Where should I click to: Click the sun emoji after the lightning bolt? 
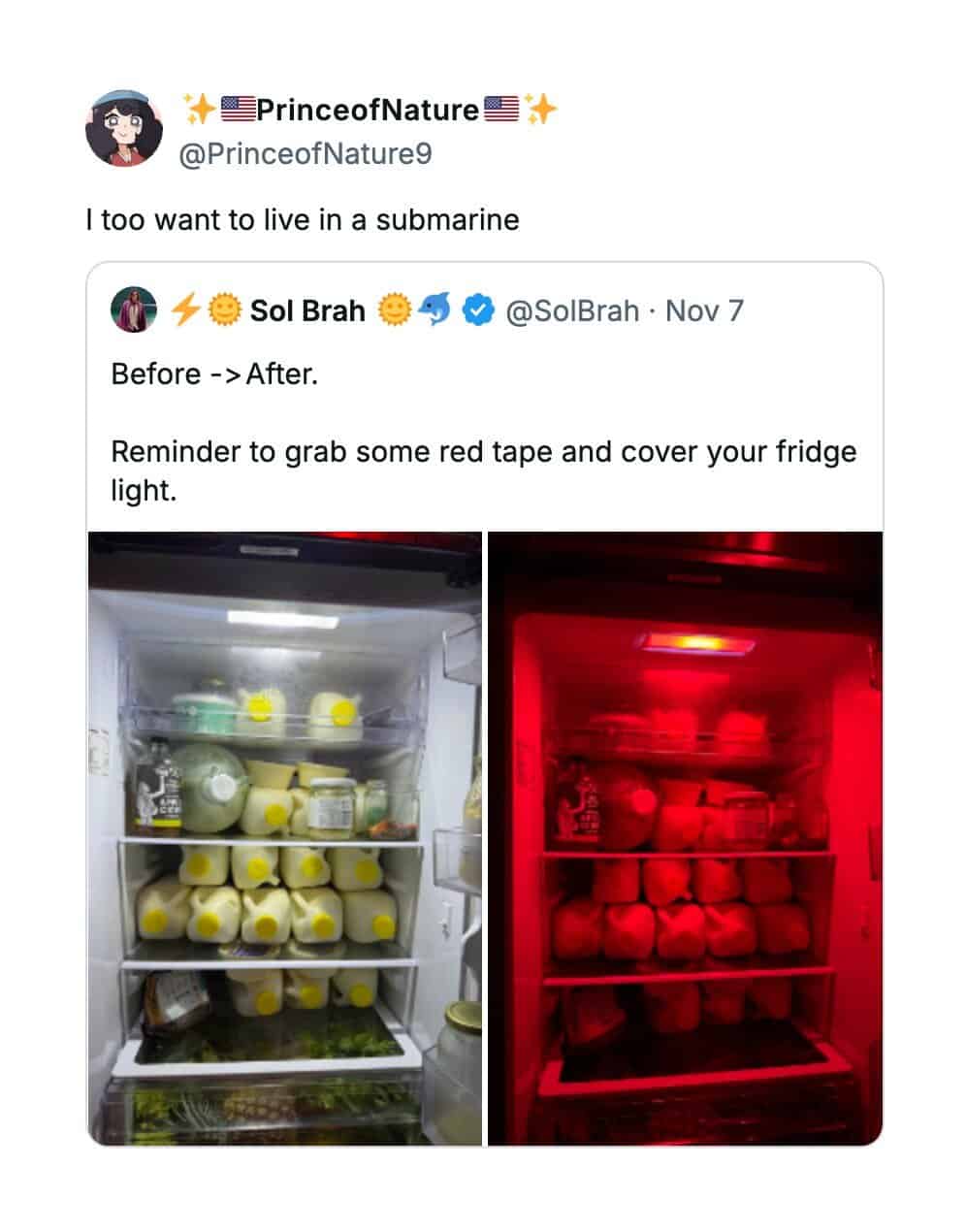click(222, 310)
